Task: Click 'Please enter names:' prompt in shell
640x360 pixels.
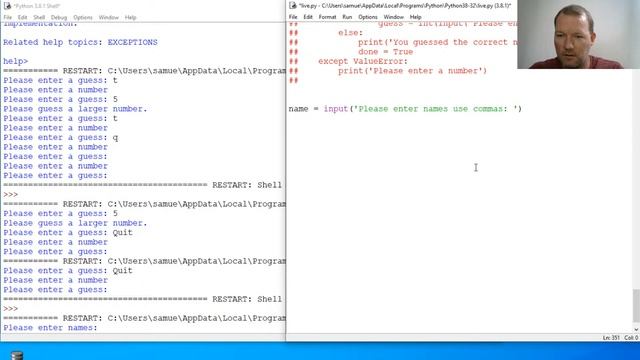Action: point(51,328)
